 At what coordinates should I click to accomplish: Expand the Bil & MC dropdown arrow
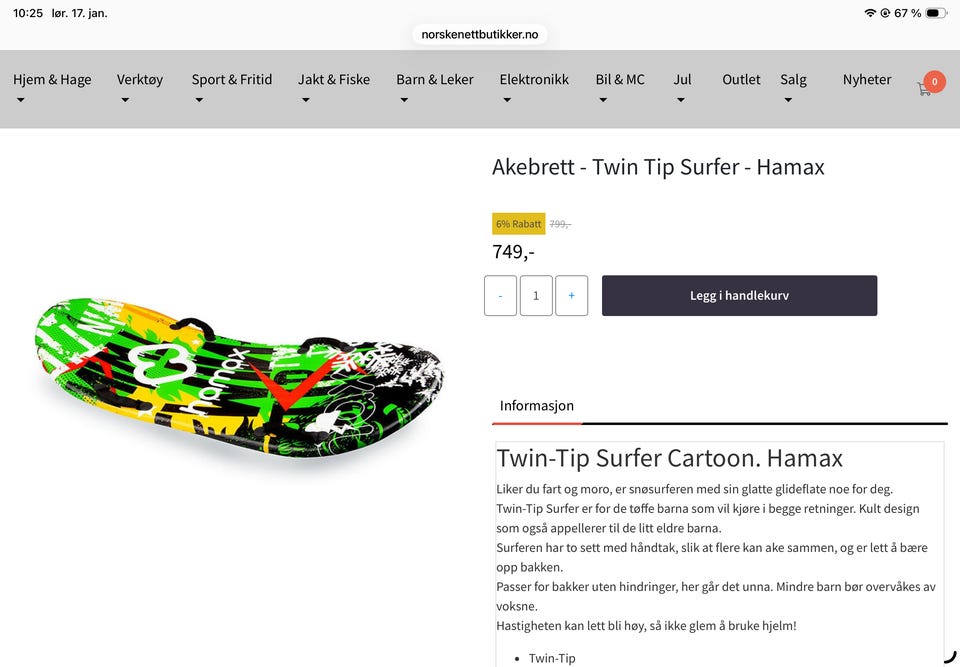tap(603, 100)
